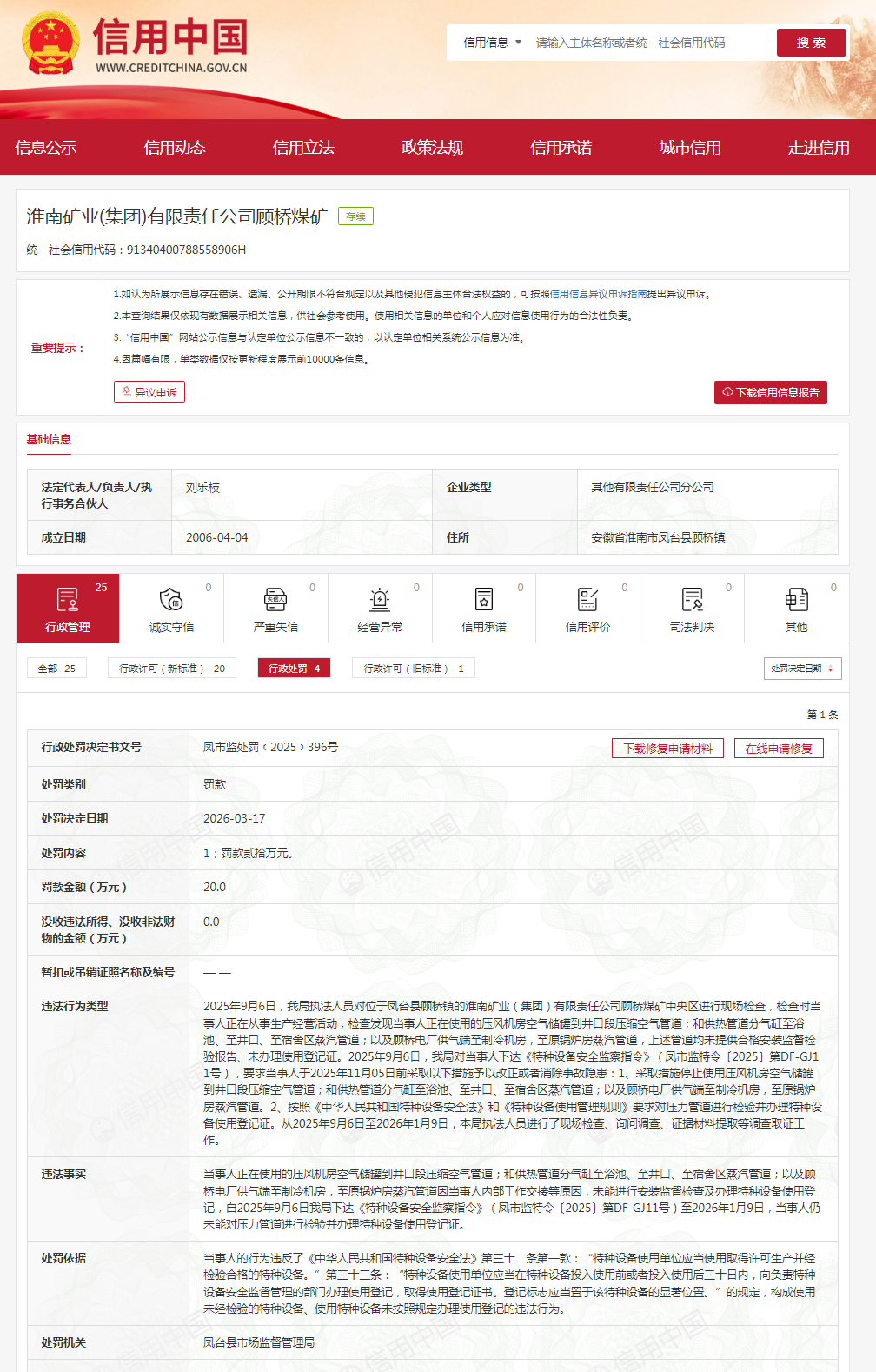Click the 下载信用信息报告 button

point(770,392)
